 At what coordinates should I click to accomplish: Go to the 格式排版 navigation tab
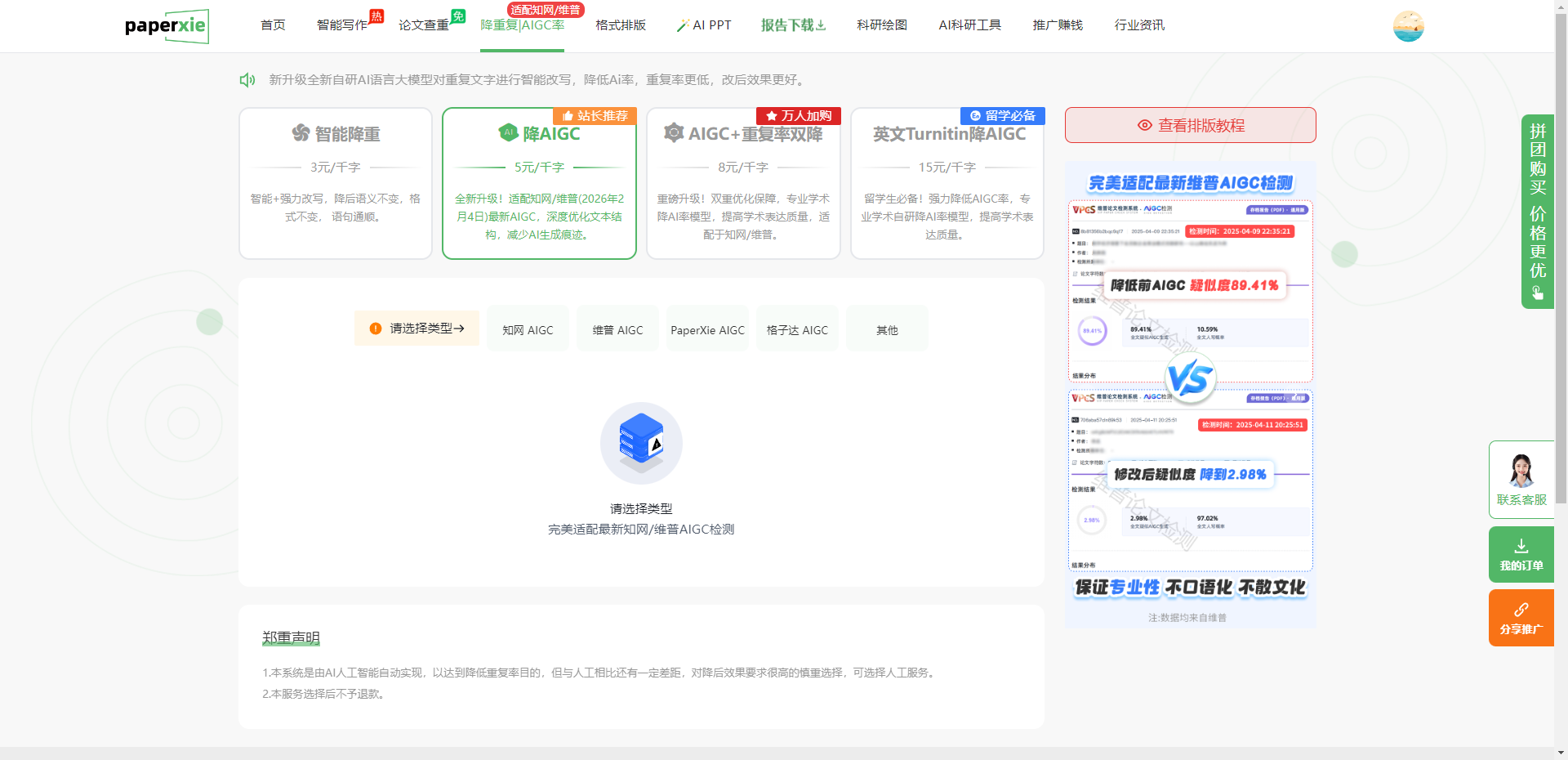(x=621, y=25)
